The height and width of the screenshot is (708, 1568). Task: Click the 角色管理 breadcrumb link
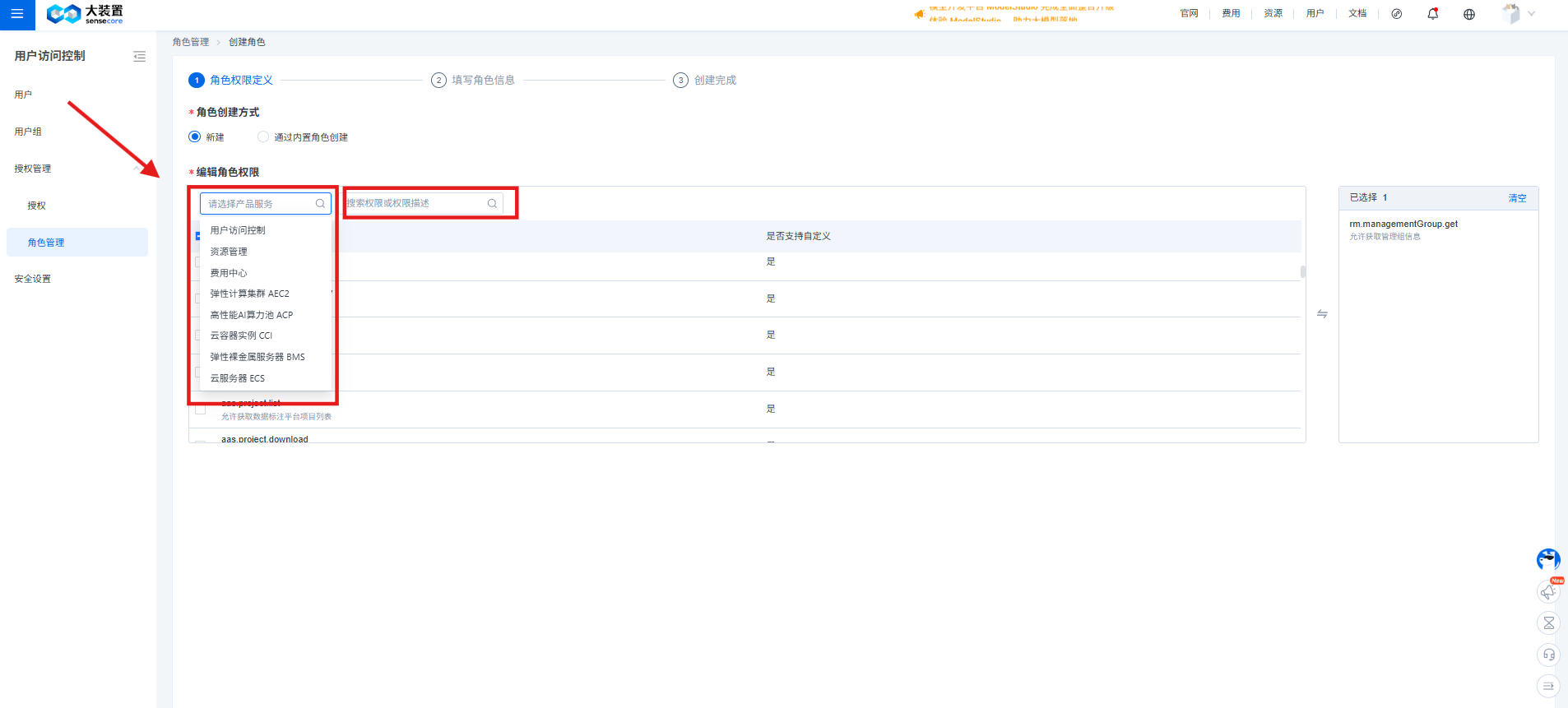191,42
